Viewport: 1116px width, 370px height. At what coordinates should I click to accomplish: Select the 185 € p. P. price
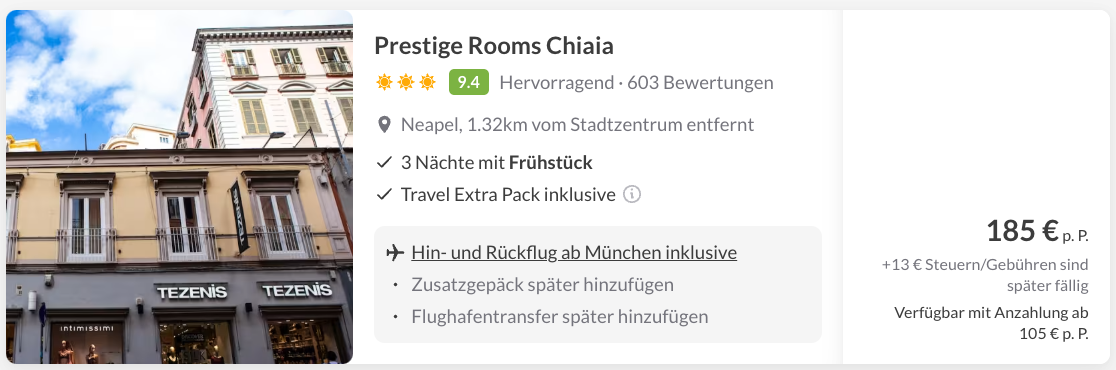click(x=1037, y=231)
